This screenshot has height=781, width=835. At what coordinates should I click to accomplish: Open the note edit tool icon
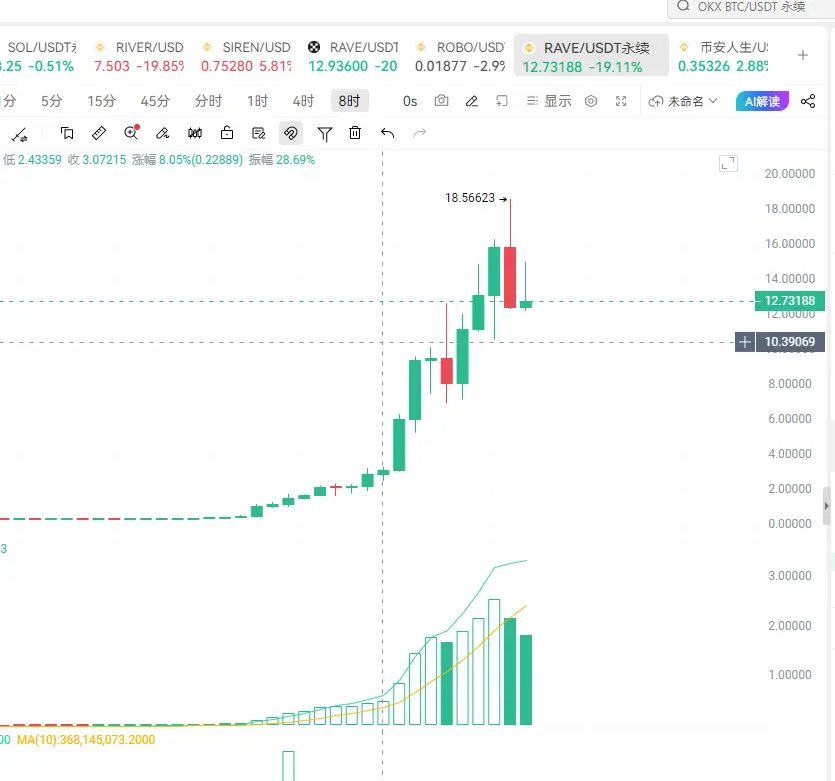[259, 133]
